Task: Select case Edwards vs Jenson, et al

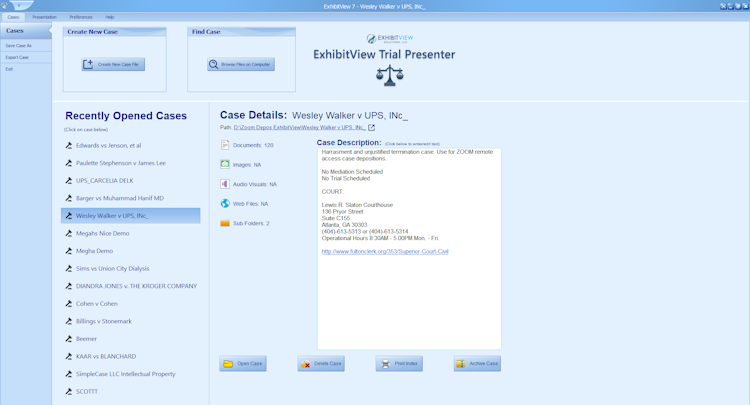Action: pos(109,145)
